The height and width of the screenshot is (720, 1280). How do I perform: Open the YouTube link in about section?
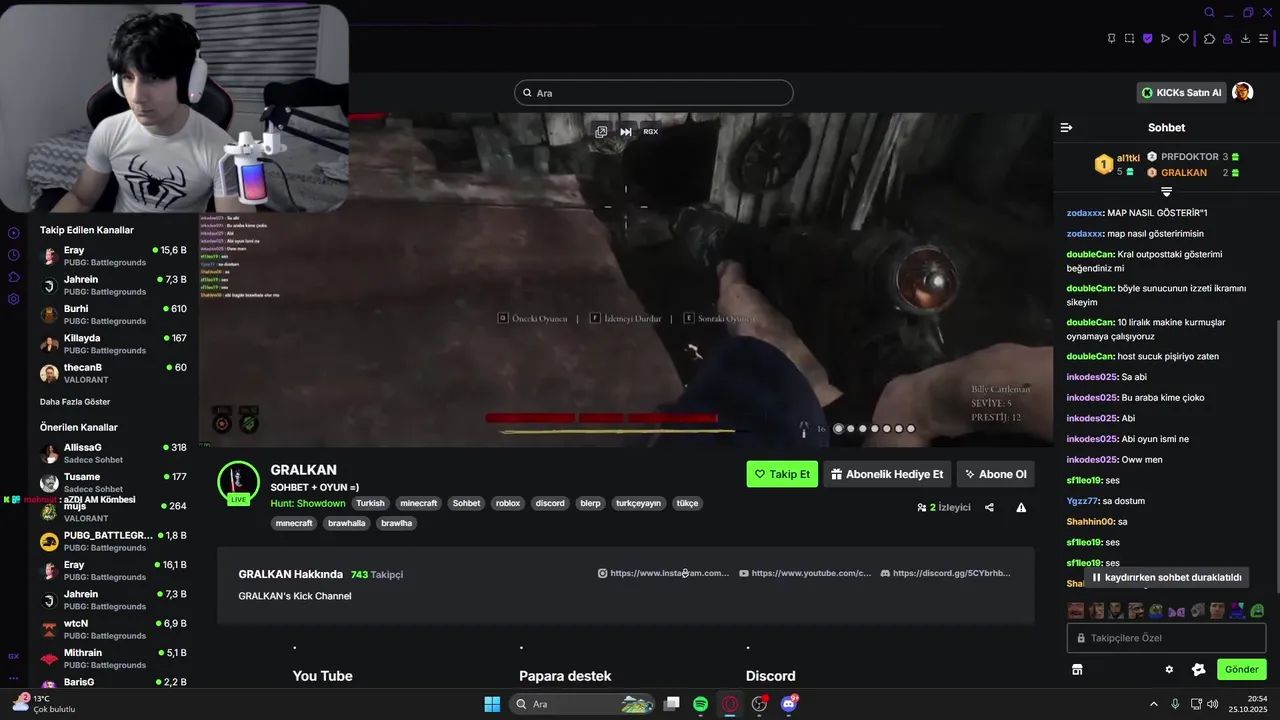click(805, 573)
